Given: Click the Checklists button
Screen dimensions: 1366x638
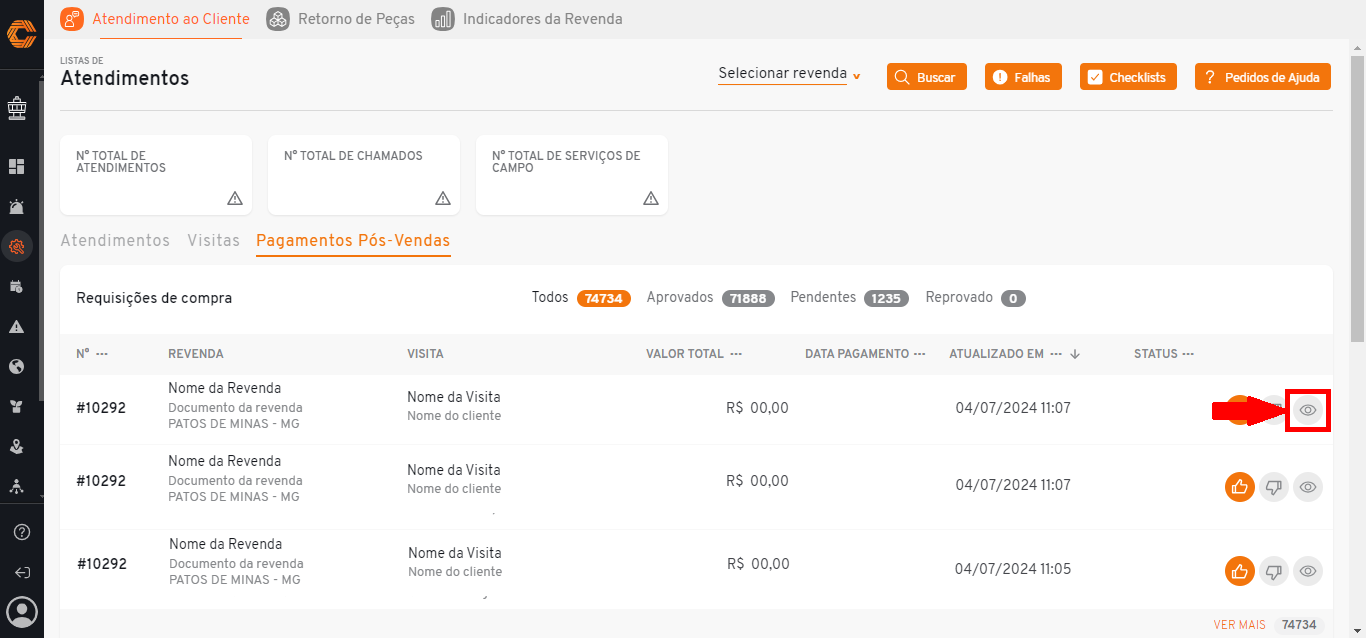Looking at the screenshot, I should pos(1128,77).
